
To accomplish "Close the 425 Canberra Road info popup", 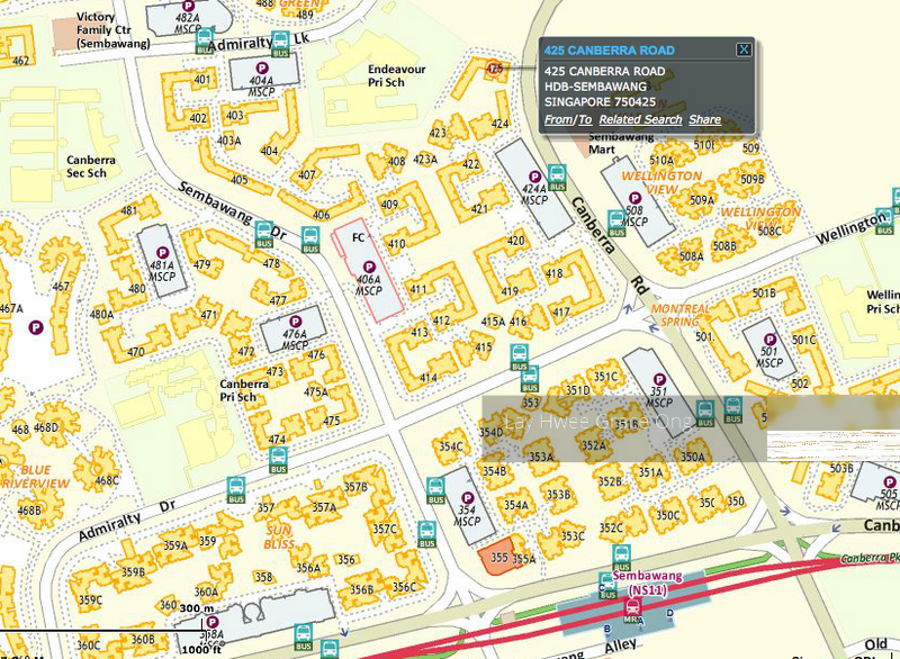I will [743, 49].
